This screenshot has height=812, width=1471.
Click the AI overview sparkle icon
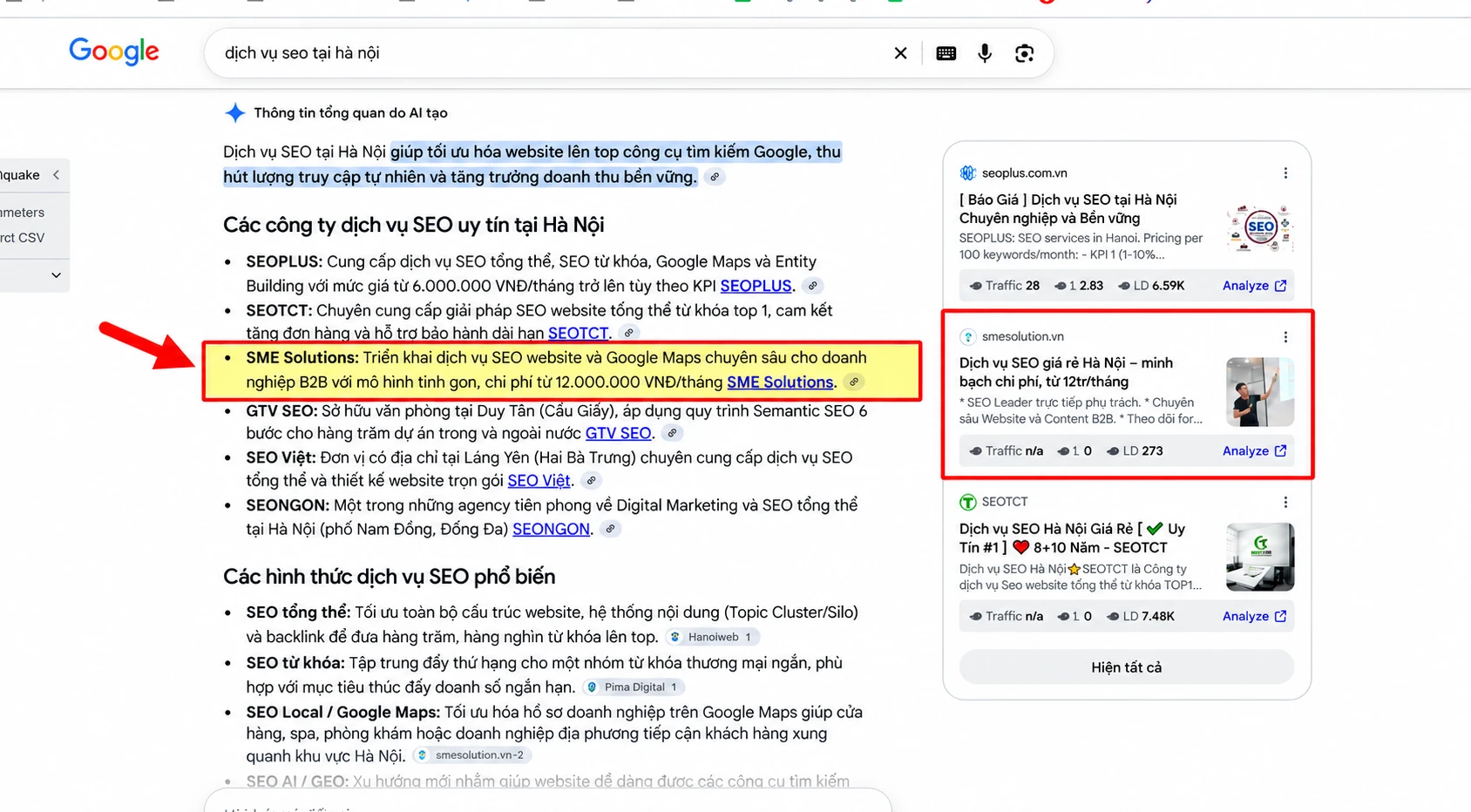[234, 112]
